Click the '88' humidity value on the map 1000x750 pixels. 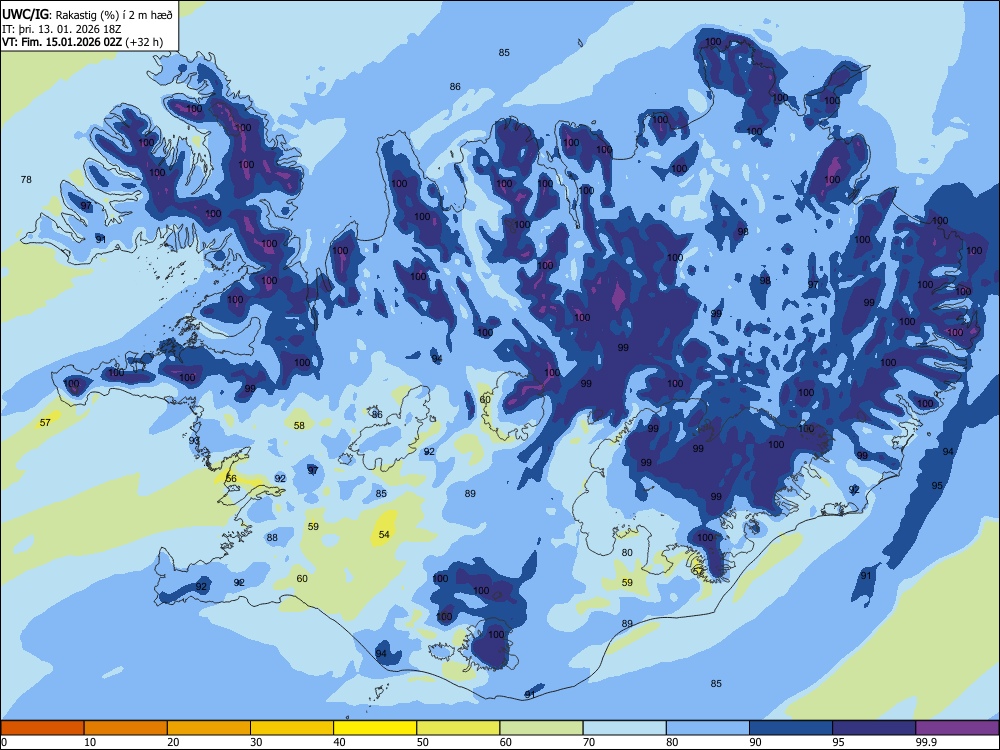point(272,538)
